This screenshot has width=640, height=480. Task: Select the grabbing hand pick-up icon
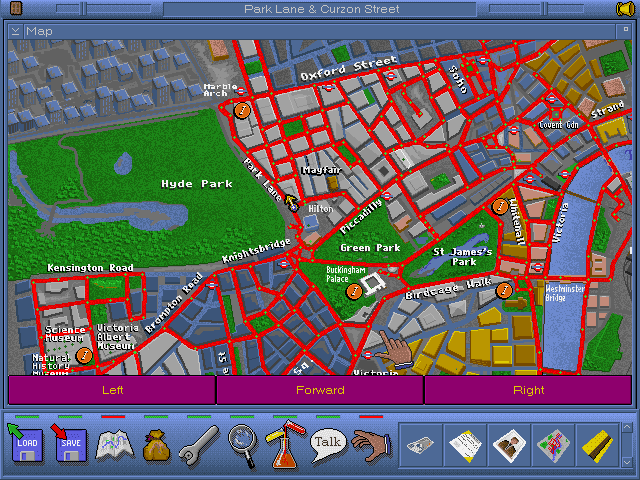click(x=371, y=442)
